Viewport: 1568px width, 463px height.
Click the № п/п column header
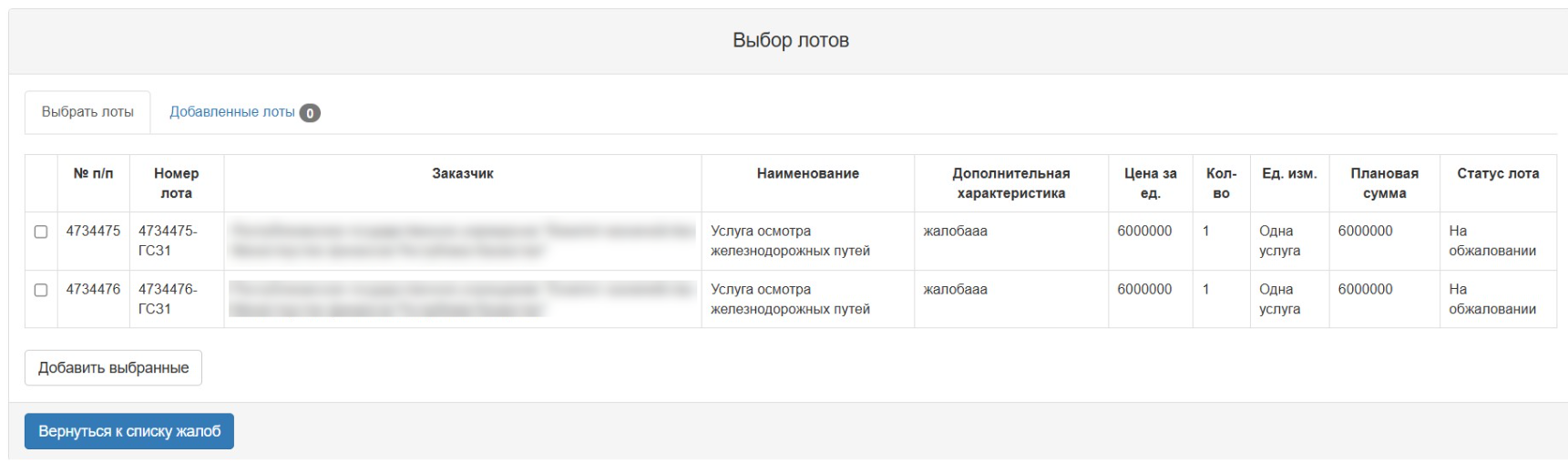[93, 173]
